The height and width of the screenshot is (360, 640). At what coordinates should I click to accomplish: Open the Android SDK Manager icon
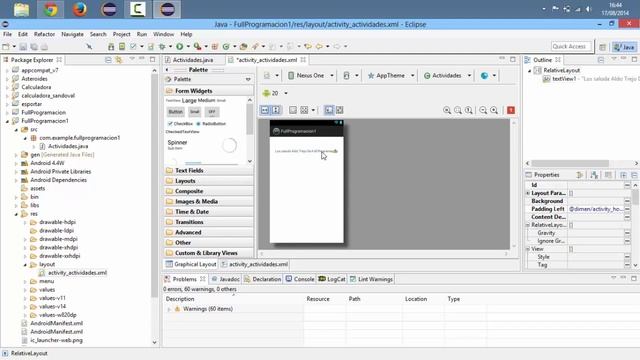pos(111,47)
